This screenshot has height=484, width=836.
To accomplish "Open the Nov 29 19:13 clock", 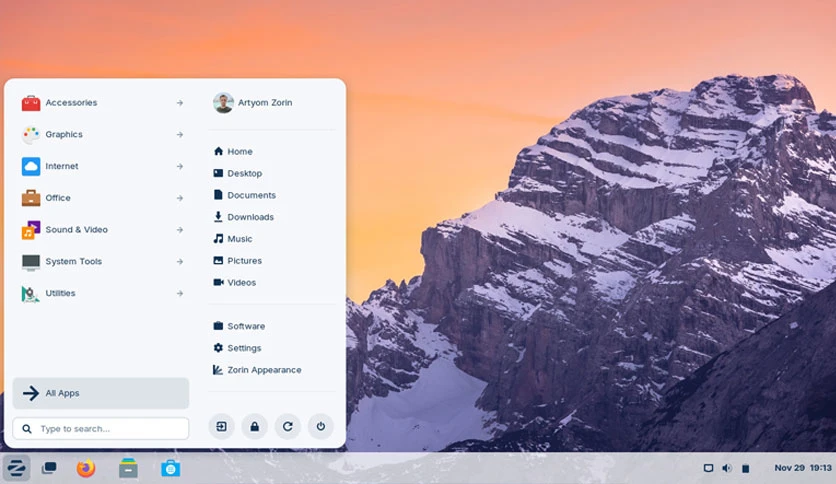I will (803, 468).
